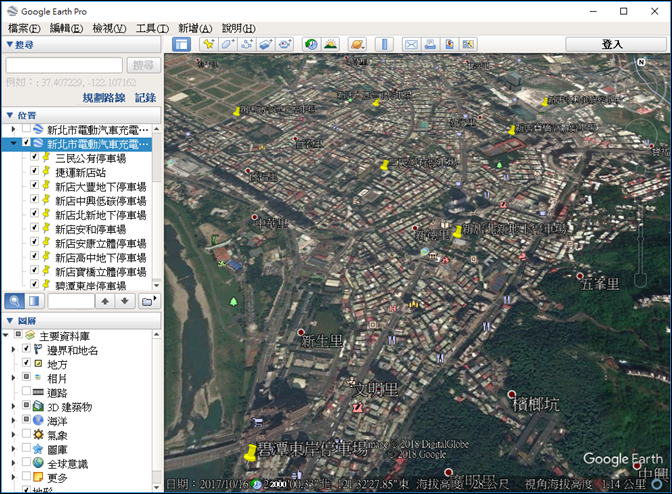Enable the 氣象 weather layer
The width and height of the screenshot is (672, 494).
(26, 434)
